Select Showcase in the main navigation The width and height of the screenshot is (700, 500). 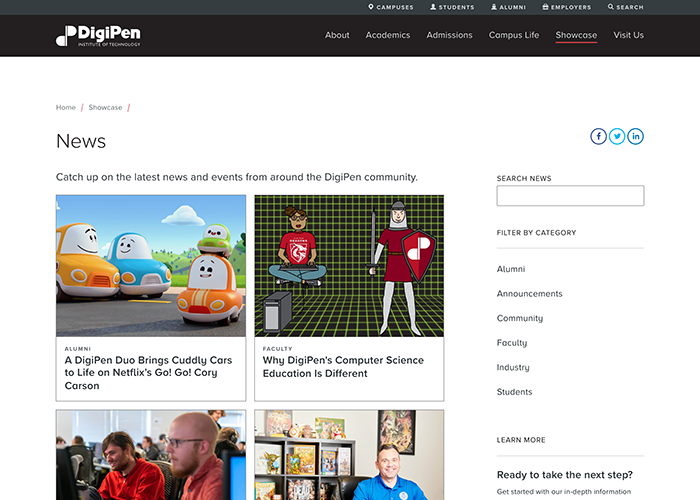pos(576,35)
